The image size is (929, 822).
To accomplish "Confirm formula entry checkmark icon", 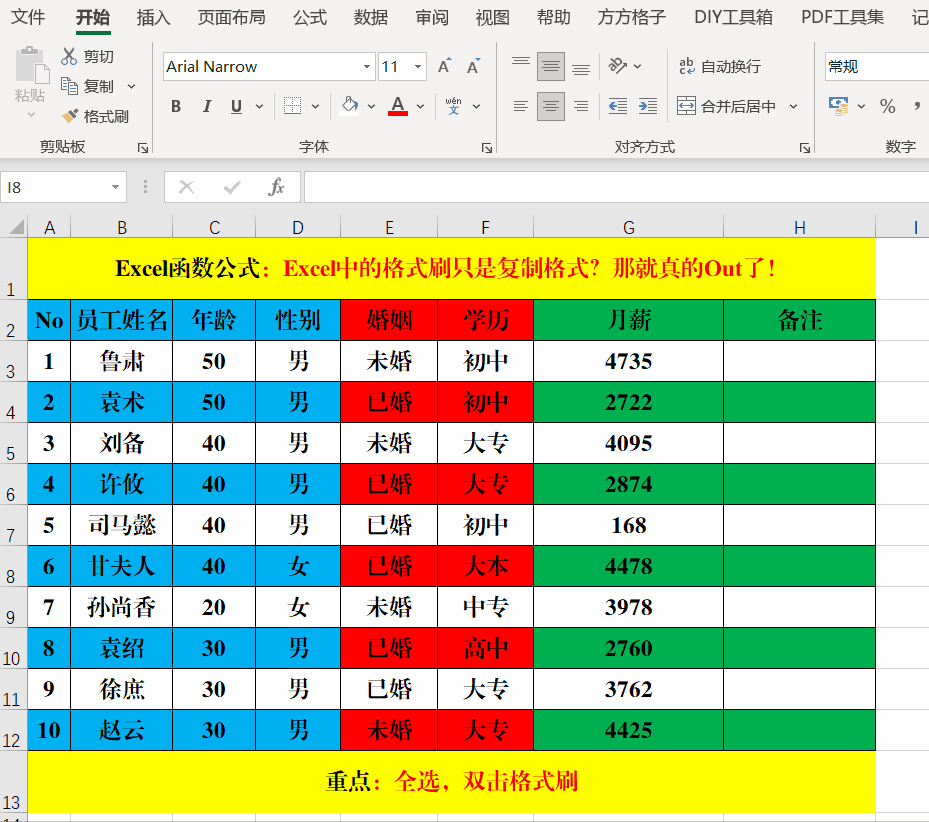I will (x=232, y=187).
